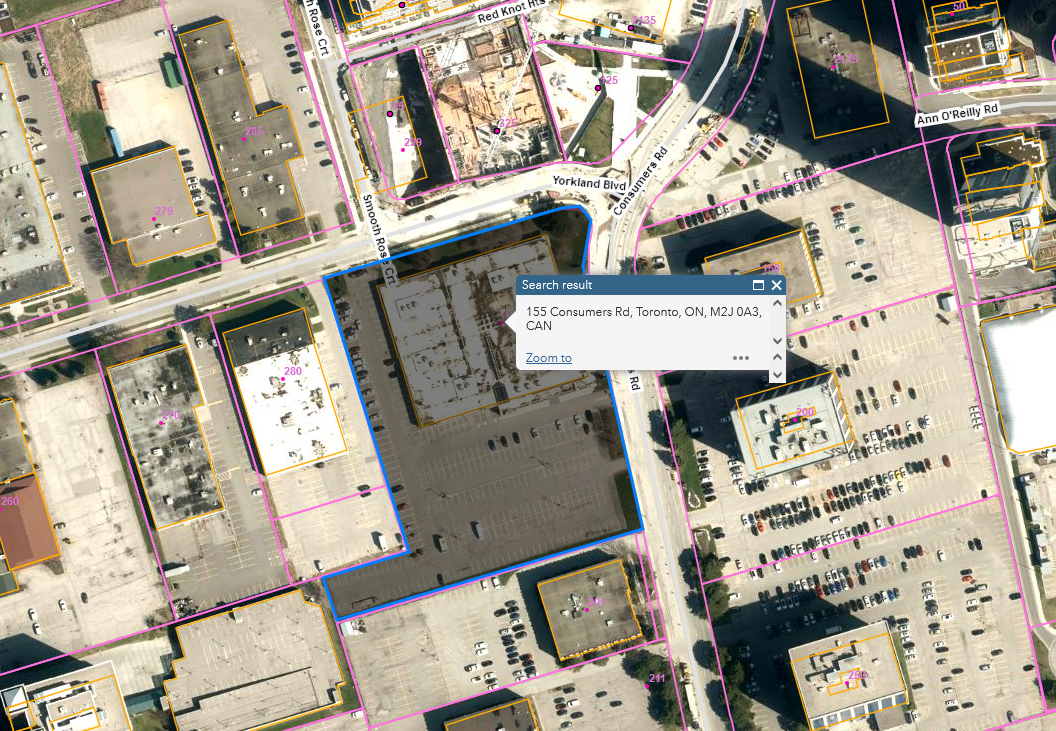1056x731 pixels.
Task: Click the Ann O'Reilly Rd street label
Action: coord(957,114)
